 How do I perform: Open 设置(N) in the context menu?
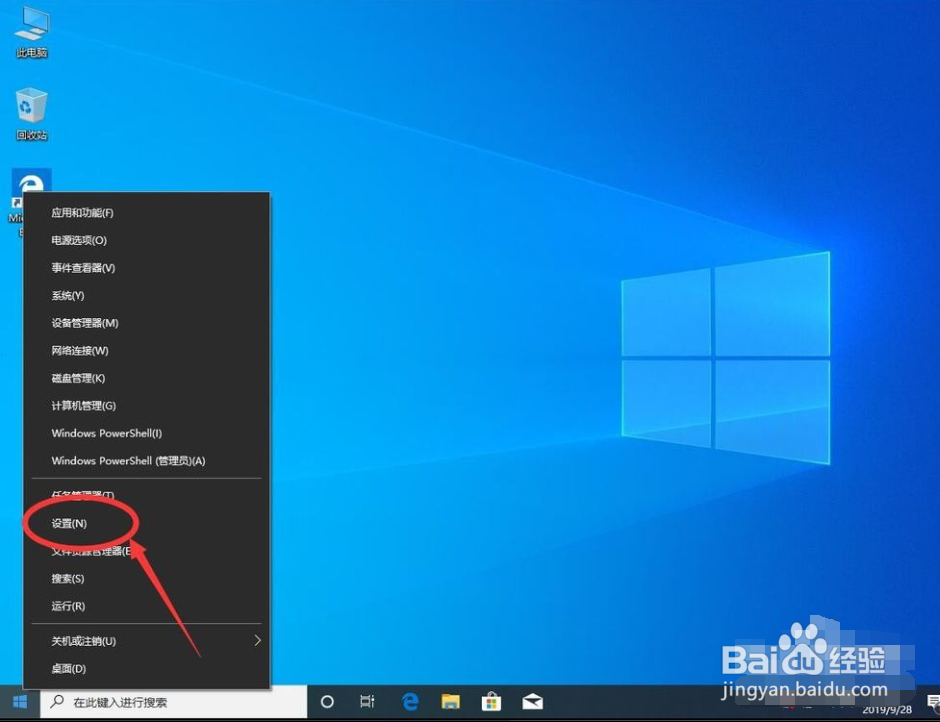(x=147, y=524)
